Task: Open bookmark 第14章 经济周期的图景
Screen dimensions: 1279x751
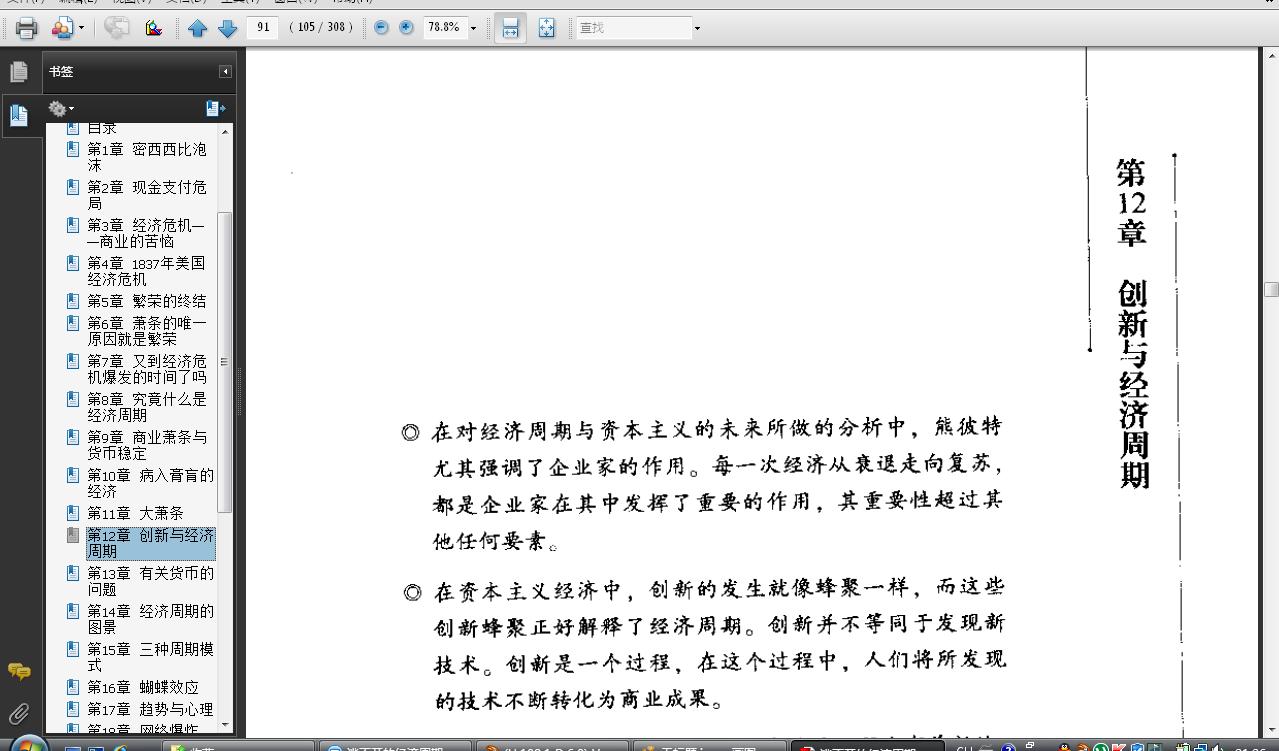Action: pyautogui.click(x=150, y=619)
